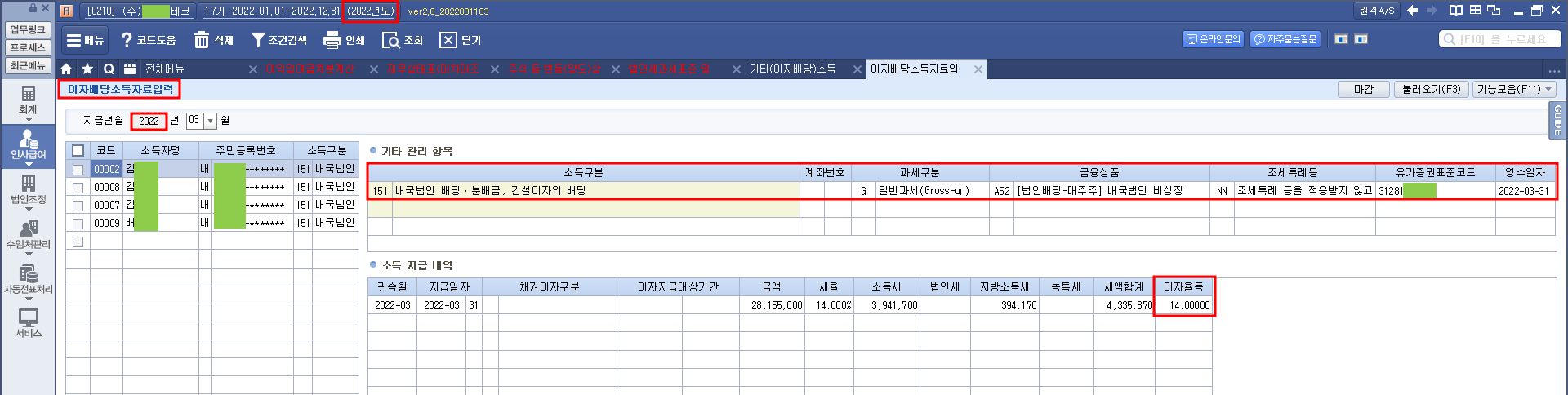Open the 서비스 sidebar module
1568x395 pixels.
pos(28,323)
